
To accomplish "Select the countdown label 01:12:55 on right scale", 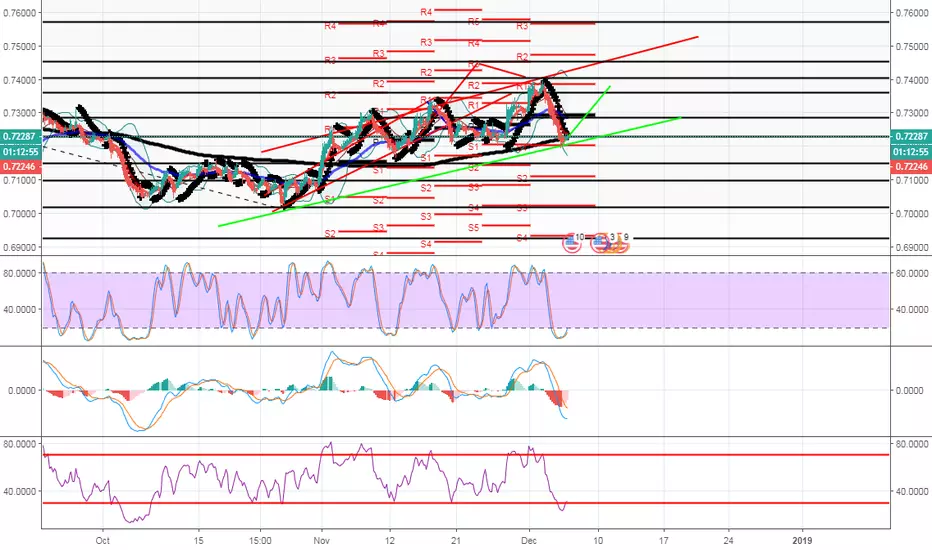I will [x=911, y=152].
